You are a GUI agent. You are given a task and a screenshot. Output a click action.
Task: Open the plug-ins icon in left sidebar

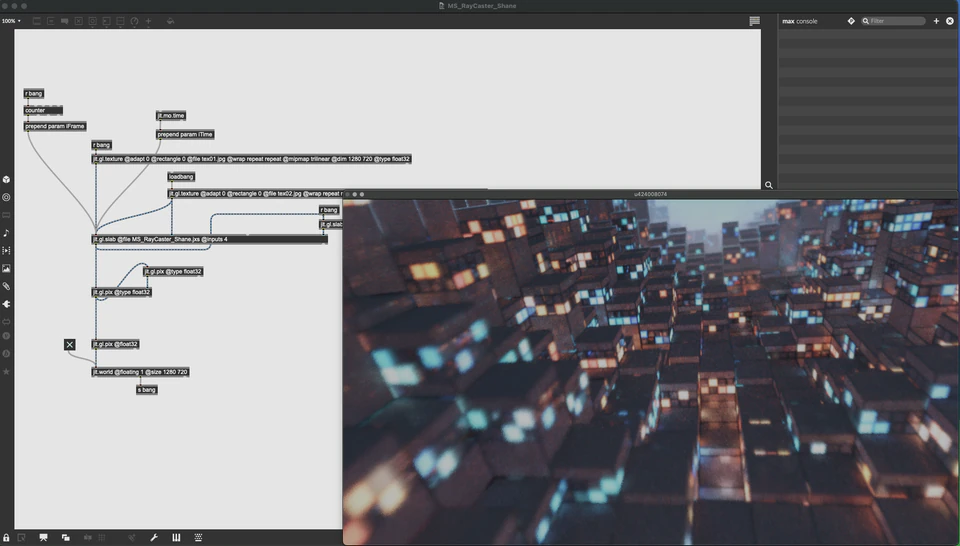[x=6, y=304]
